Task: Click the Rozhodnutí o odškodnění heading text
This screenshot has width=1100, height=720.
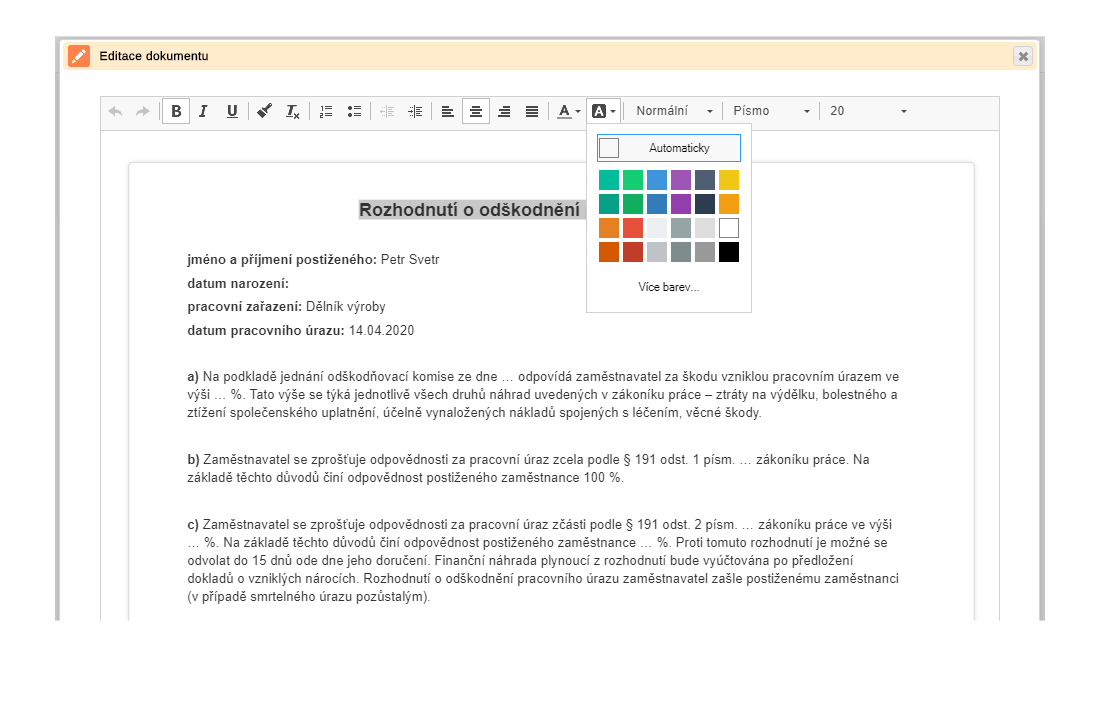Action: pos(470,210)
